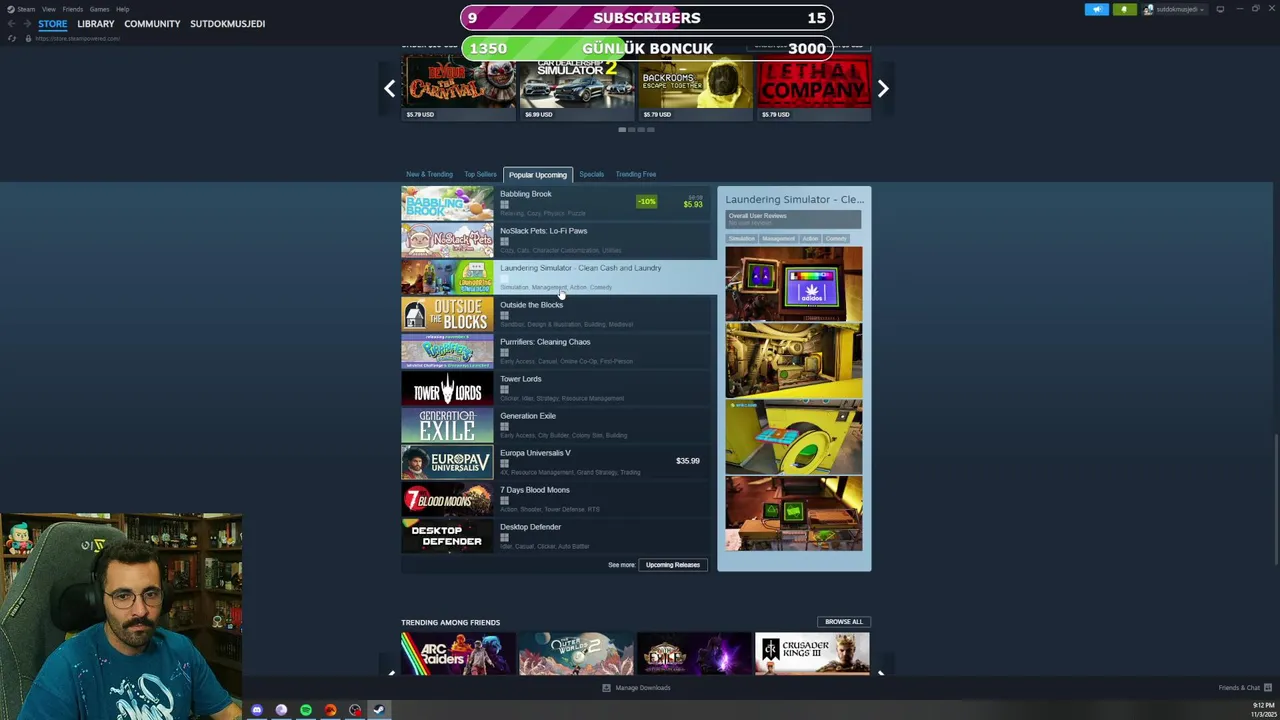The image size is (1280, 720).
Task: Click the store URL address
Action: [x=78, y=38]
